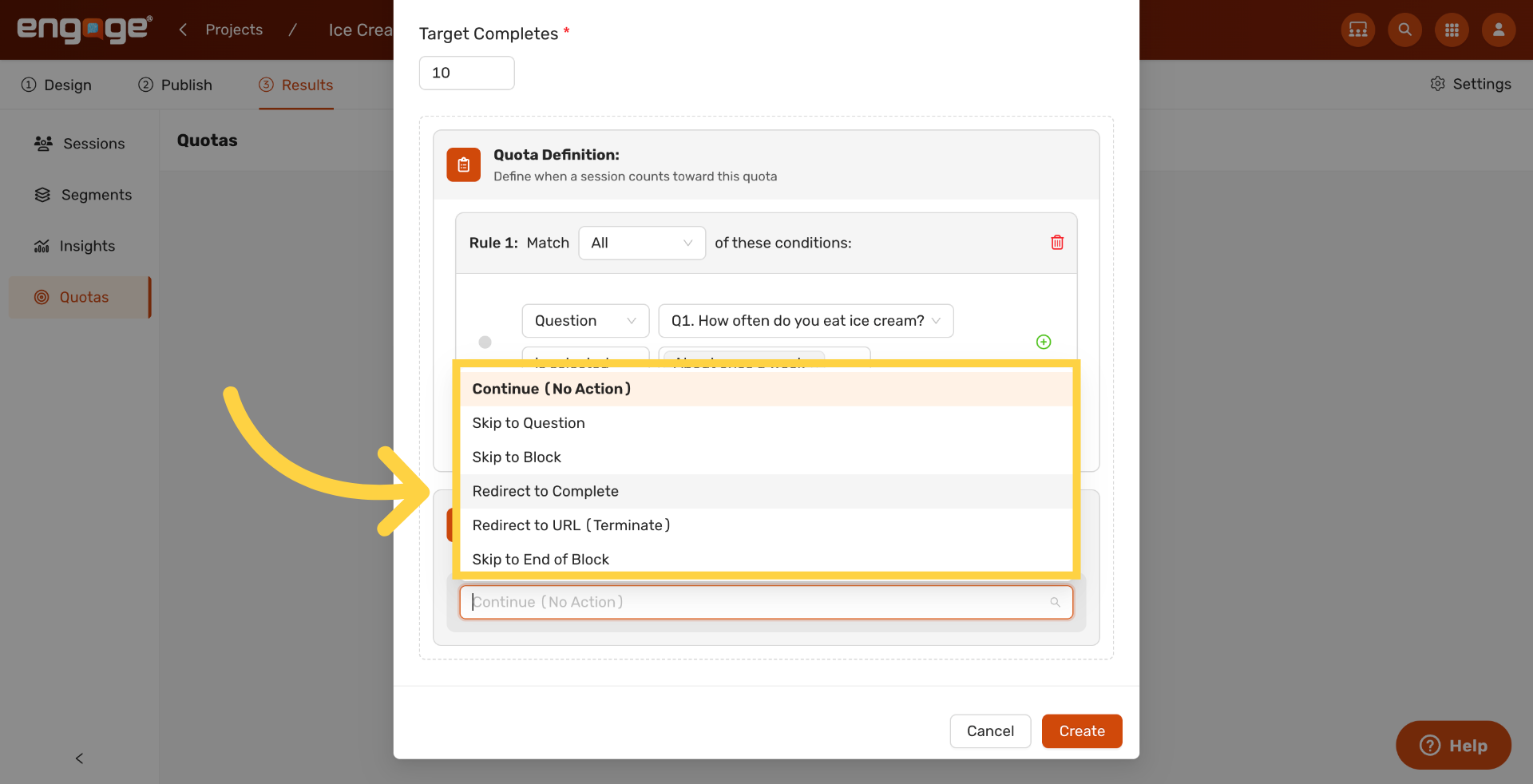This screenshot has width=1533, height=784.
Task: Open the user profile icon
Action: (x=1499, y=30)
